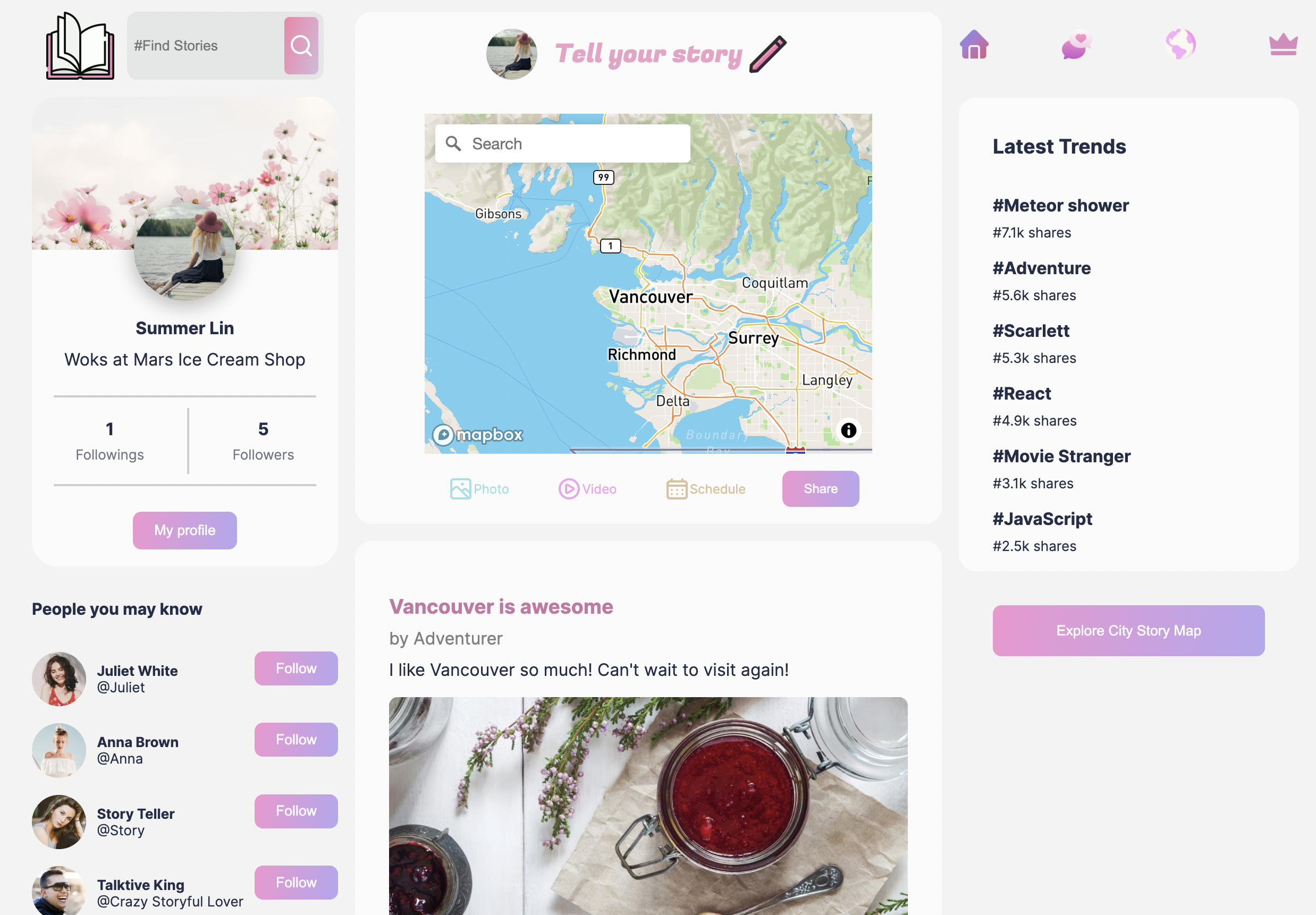Image resolution: width=1316 pixels, height=915 pixels.
Task: Open the #Meteor shower trend
Action: click(1060, 205)
